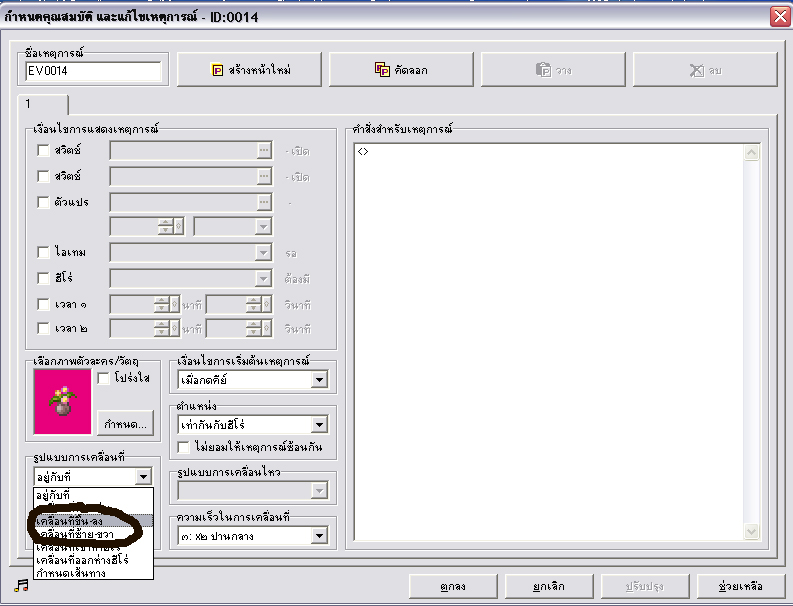Click the เวลา ๑ minutes spinner
Image resolution: width=793 pixels, height=606 pixels.
(x=161, y=305)
